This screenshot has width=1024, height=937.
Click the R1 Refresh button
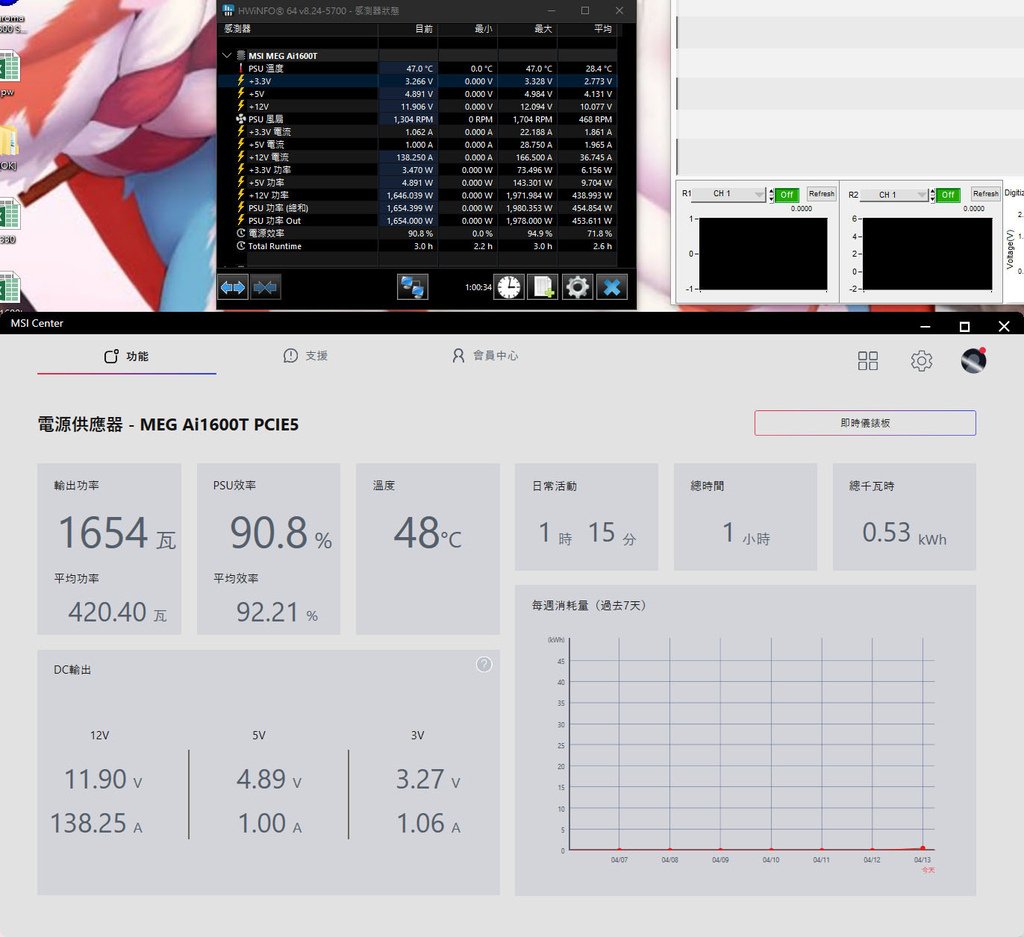(821, 194)
